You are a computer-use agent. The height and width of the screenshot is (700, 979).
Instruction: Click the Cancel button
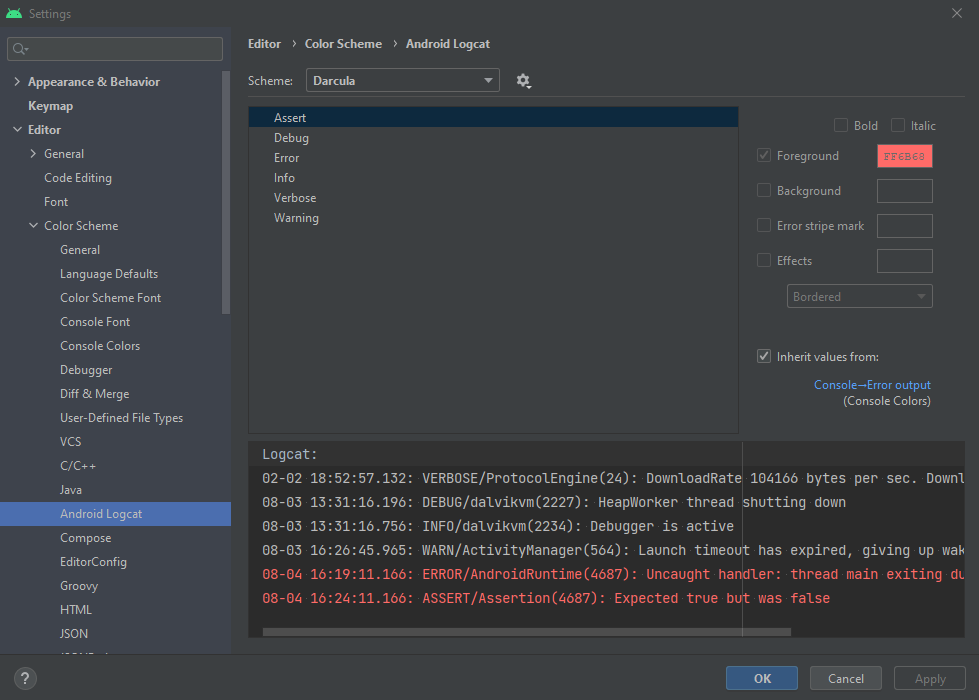point(845,678)
